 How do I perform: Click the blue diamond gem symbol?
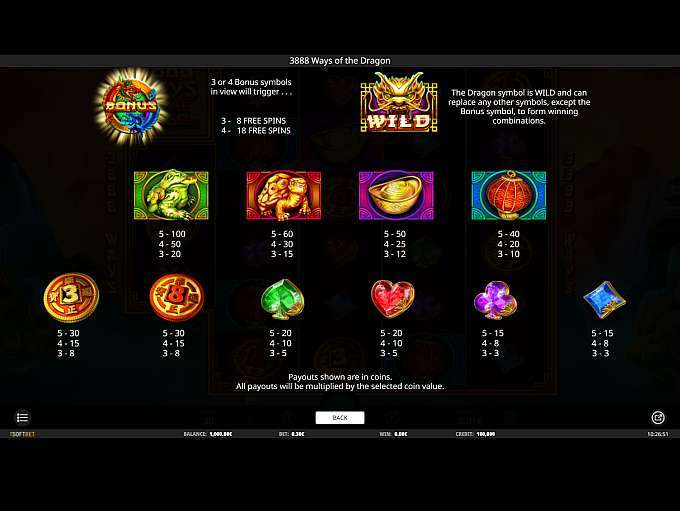tap(604, 299)
